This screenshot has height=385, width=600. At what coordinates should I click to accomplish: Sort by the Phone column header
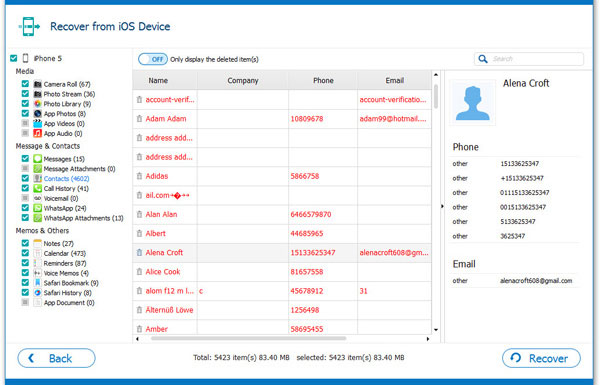323,80
